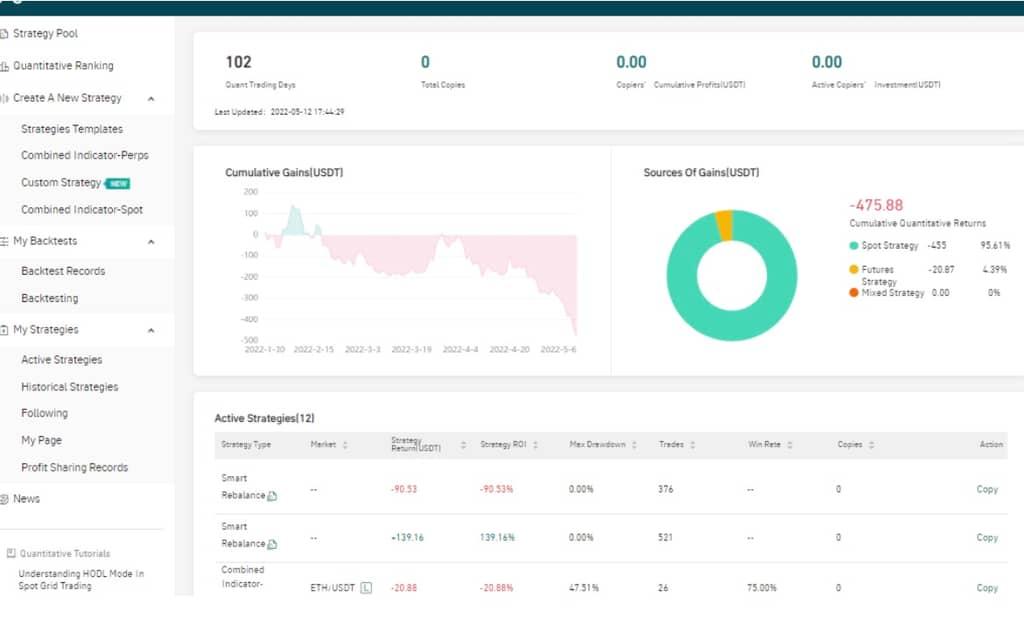
Task: Click the yellow Futures donut segment
Action: pyautogui.click(x=724, y=225)
